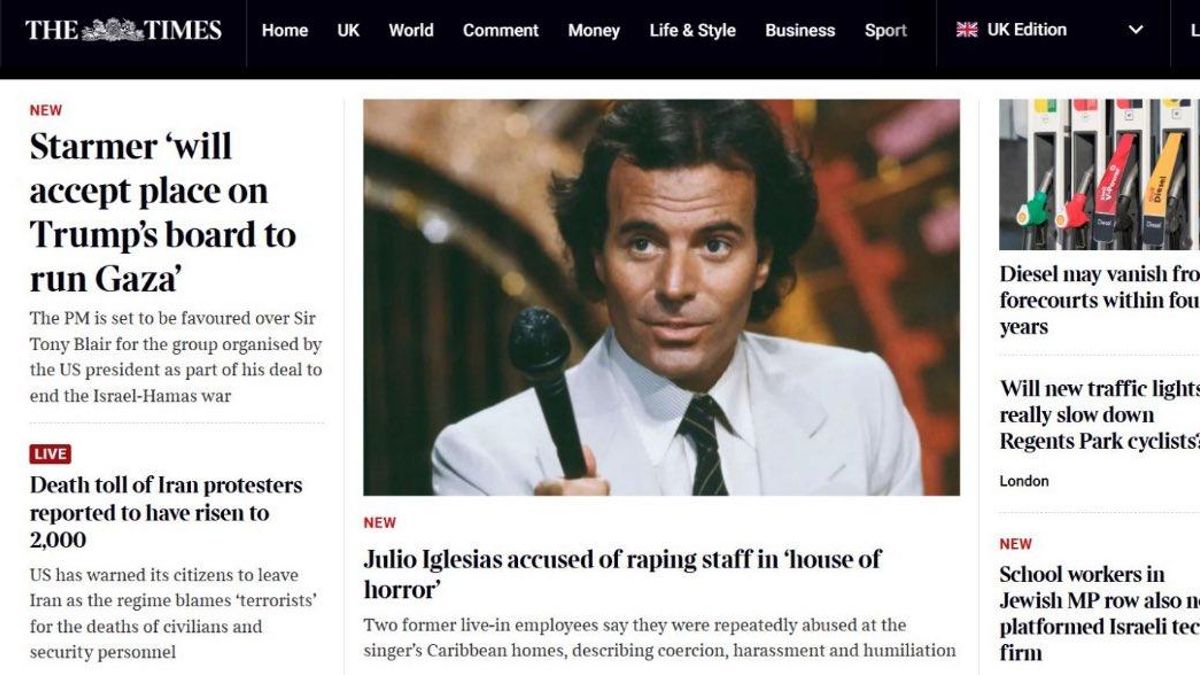
Task: Select the UK navigation item
Action: click(348, 30)
